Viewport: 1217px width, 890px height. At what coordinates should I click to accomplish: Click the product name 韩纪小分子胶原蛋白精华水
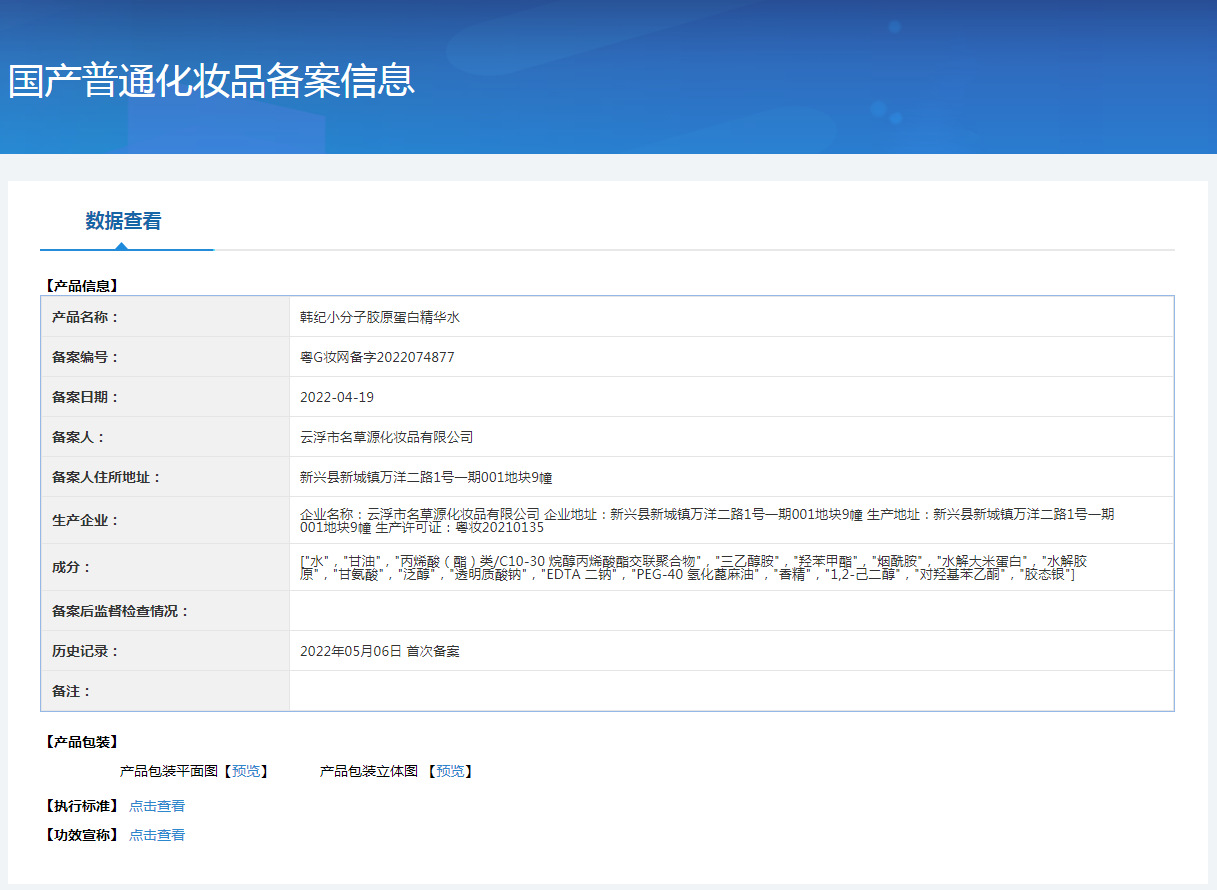(x=380, y=317)
